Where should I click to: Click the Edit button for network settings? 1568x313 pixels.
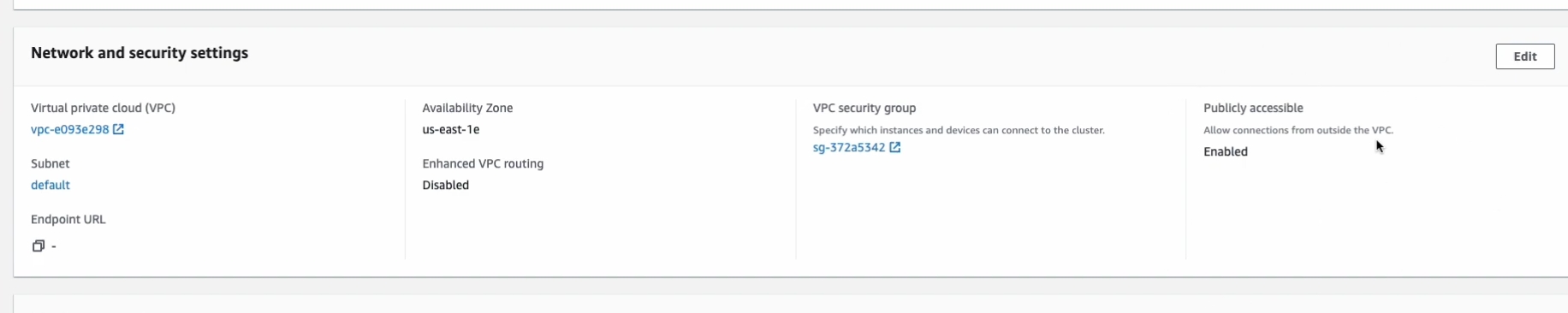1524,56
